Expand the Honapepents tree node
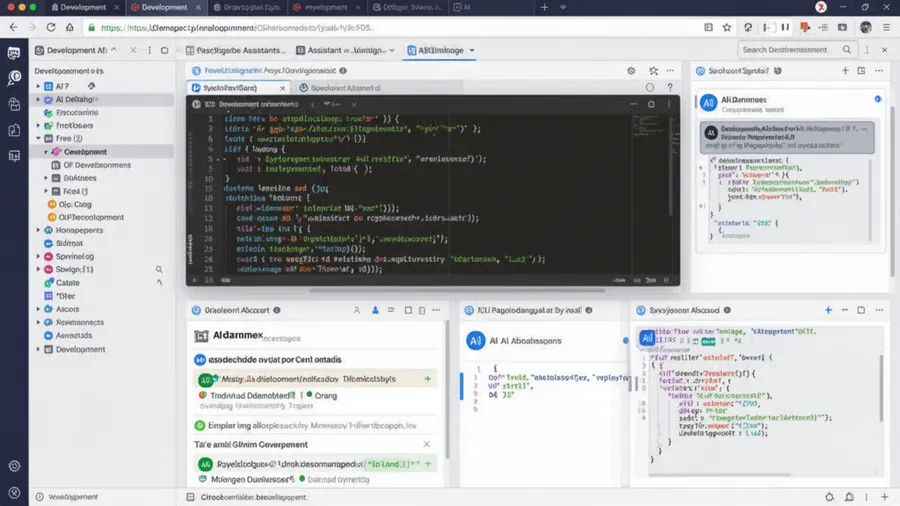 38,230
